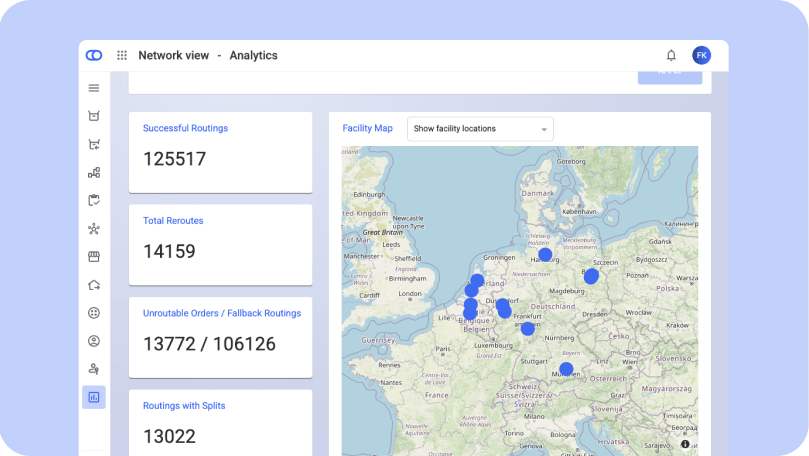Open the user with key permissions icon
The width and height of the screenshot is (809, 456).
pyautogui.click(x=94, y=369)
